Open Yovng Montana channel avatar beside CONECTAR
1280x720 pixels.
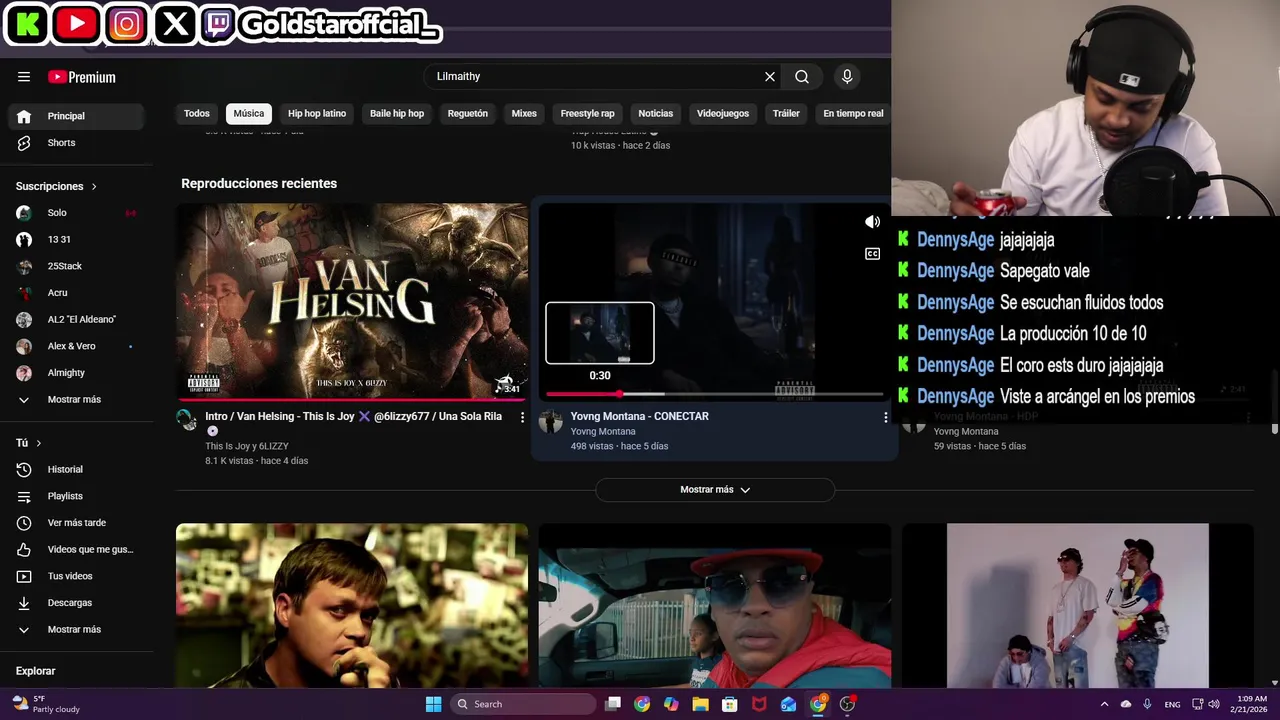(550, 421)
